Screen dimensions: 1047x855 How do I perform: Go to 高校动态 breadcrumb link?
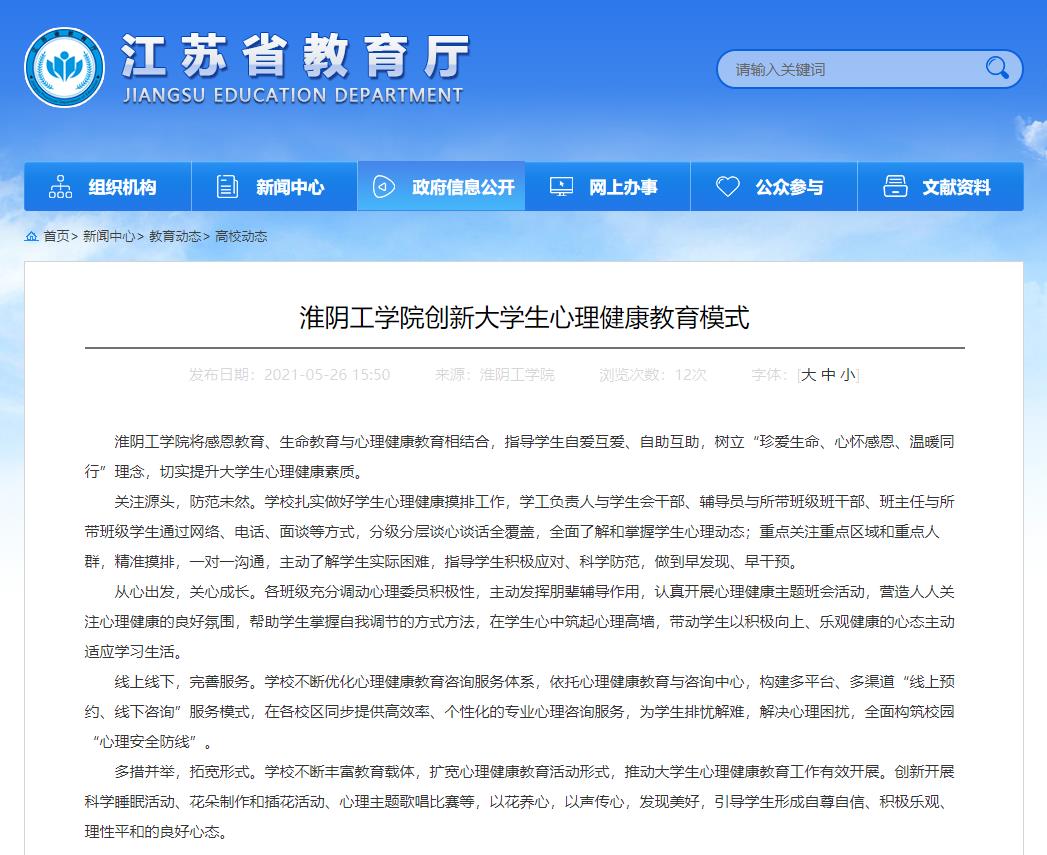(241, 236)
